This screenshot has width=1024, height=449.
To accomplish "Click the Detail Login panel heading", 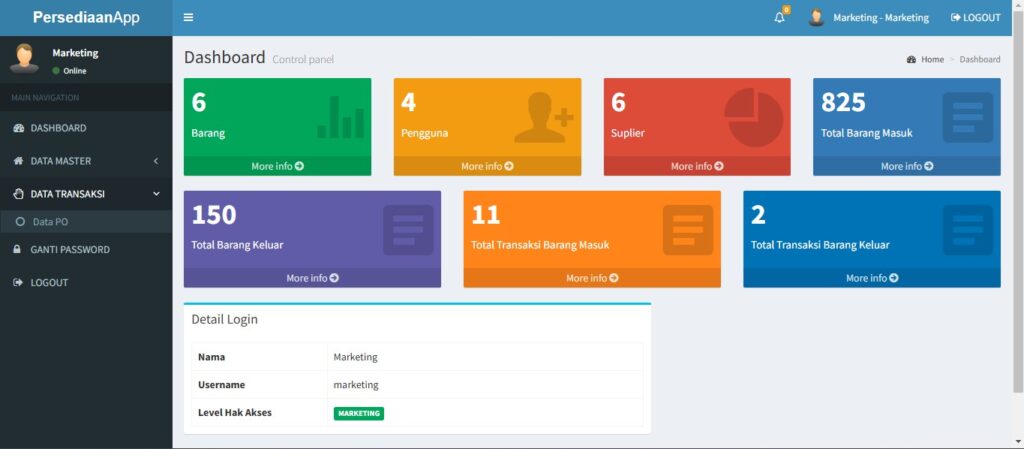I will tap(225, 320).
